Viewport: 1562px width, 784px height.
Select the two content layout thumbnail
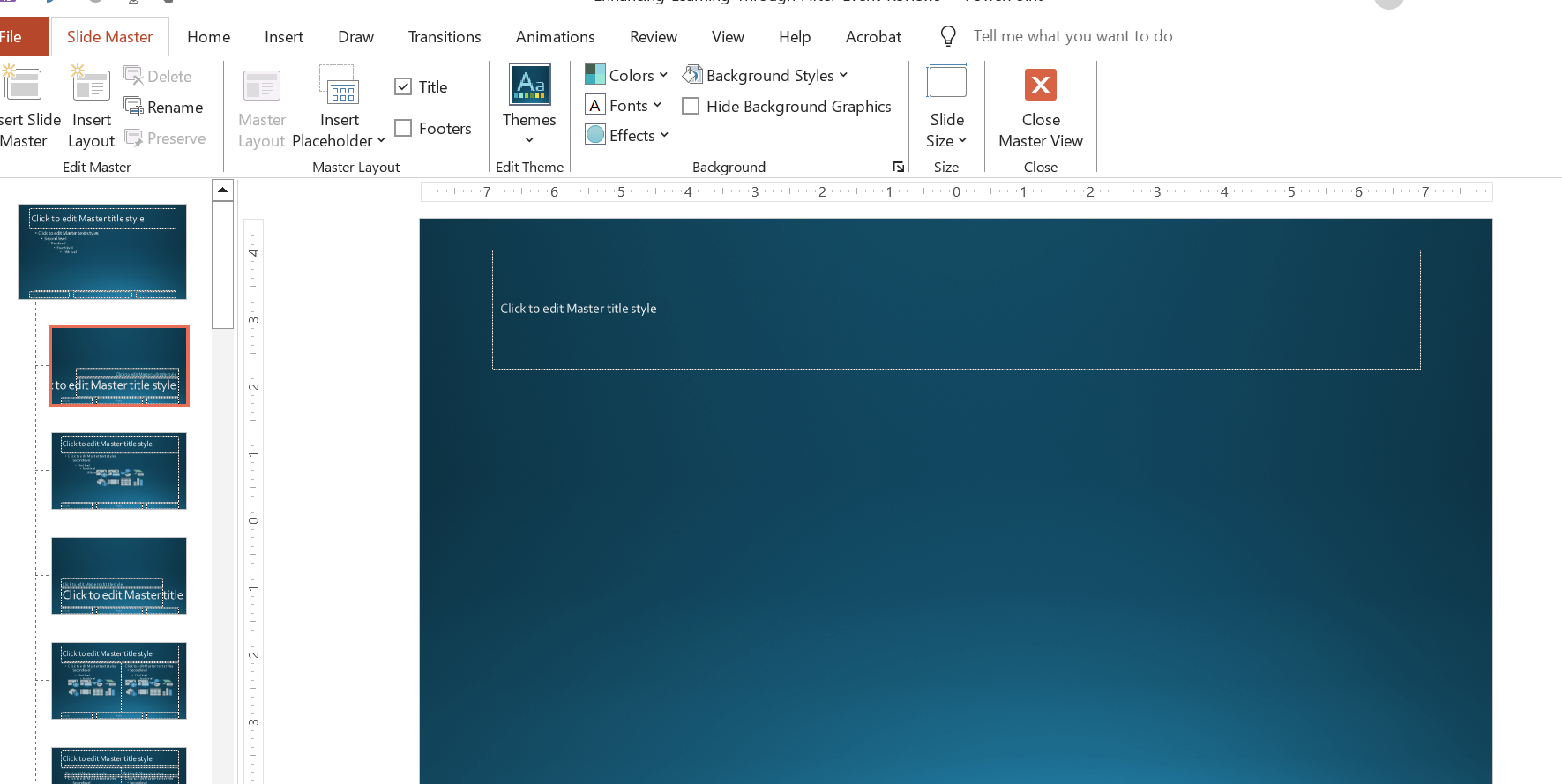(x=119, y=681)
